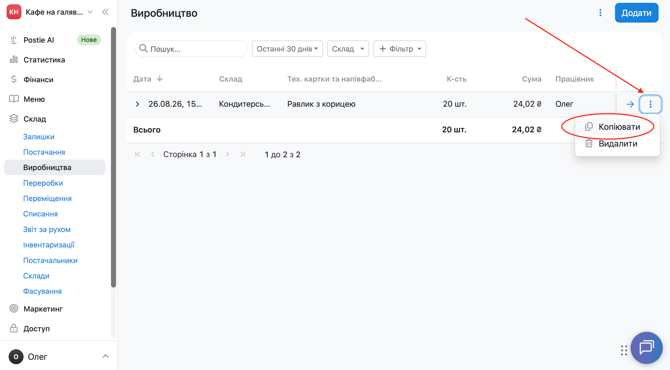Screen dimensions: 670x370
Task: Open Звіт за рухом report
Action: click(47, 229)
